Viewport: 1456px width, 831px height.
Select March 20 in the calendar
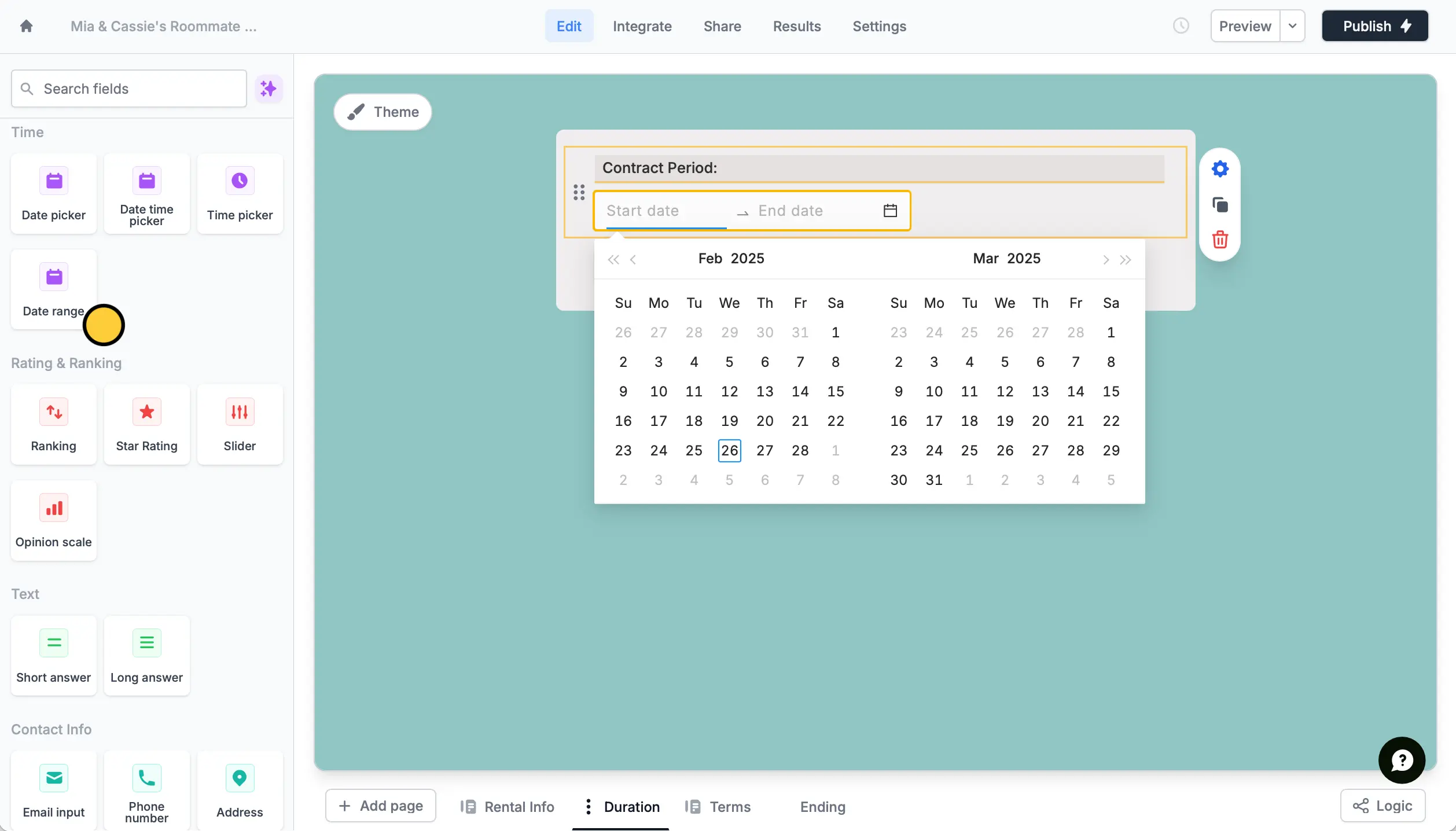tap(1040, 421)
